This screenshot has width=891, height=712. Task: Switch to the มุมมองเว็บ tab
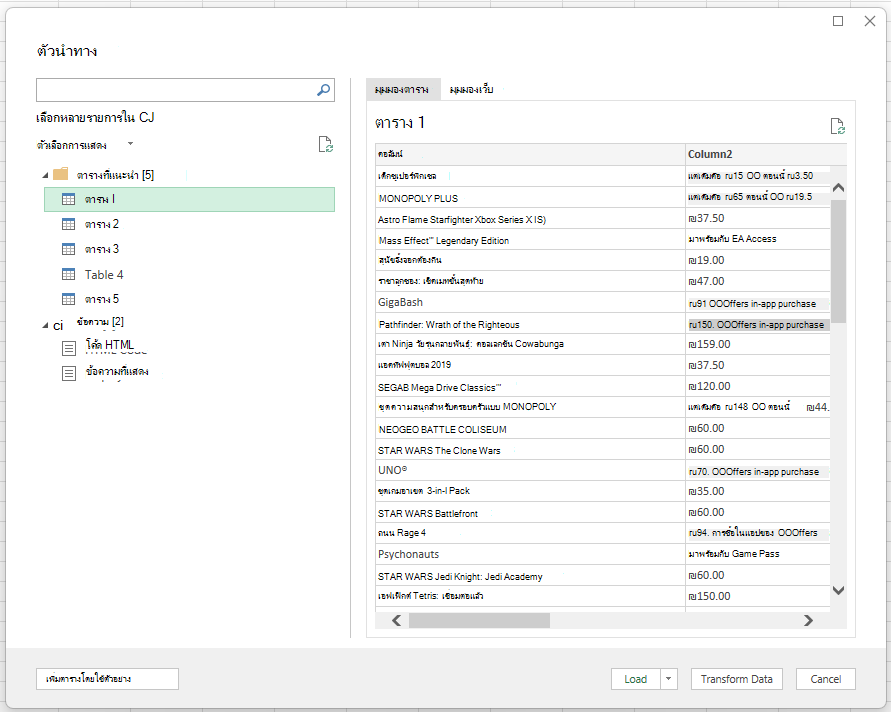(x=472, y=89)
